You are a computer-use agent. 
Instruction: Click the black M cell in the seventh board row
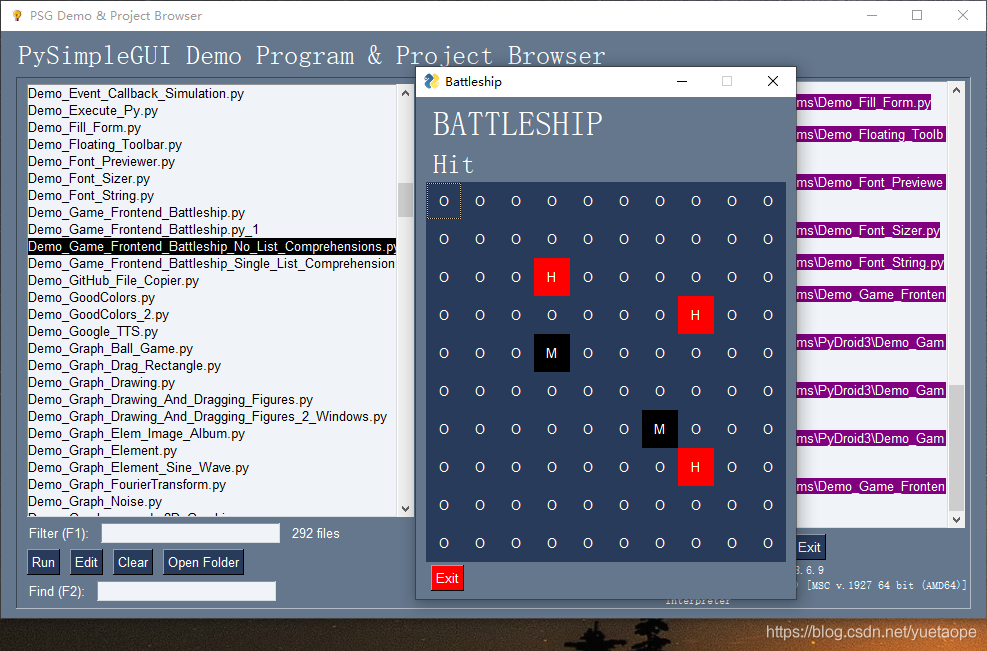tap(660, 429)
